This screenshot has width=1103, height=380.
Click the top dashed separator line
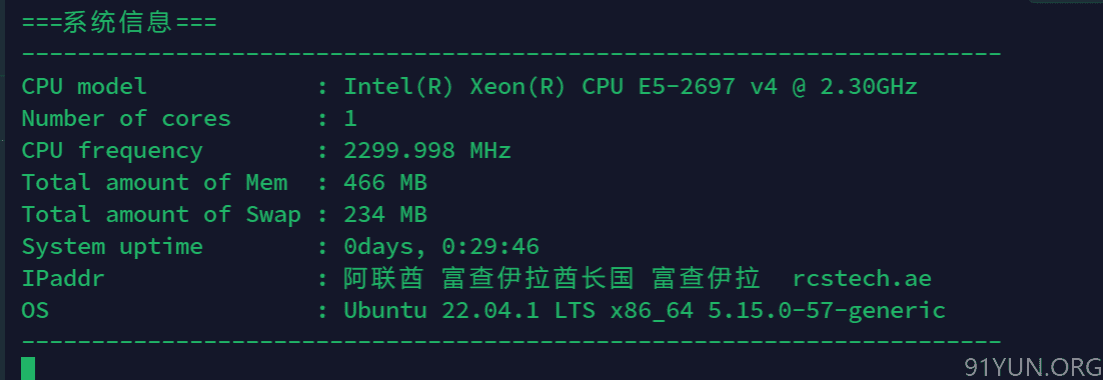point(511,54)
